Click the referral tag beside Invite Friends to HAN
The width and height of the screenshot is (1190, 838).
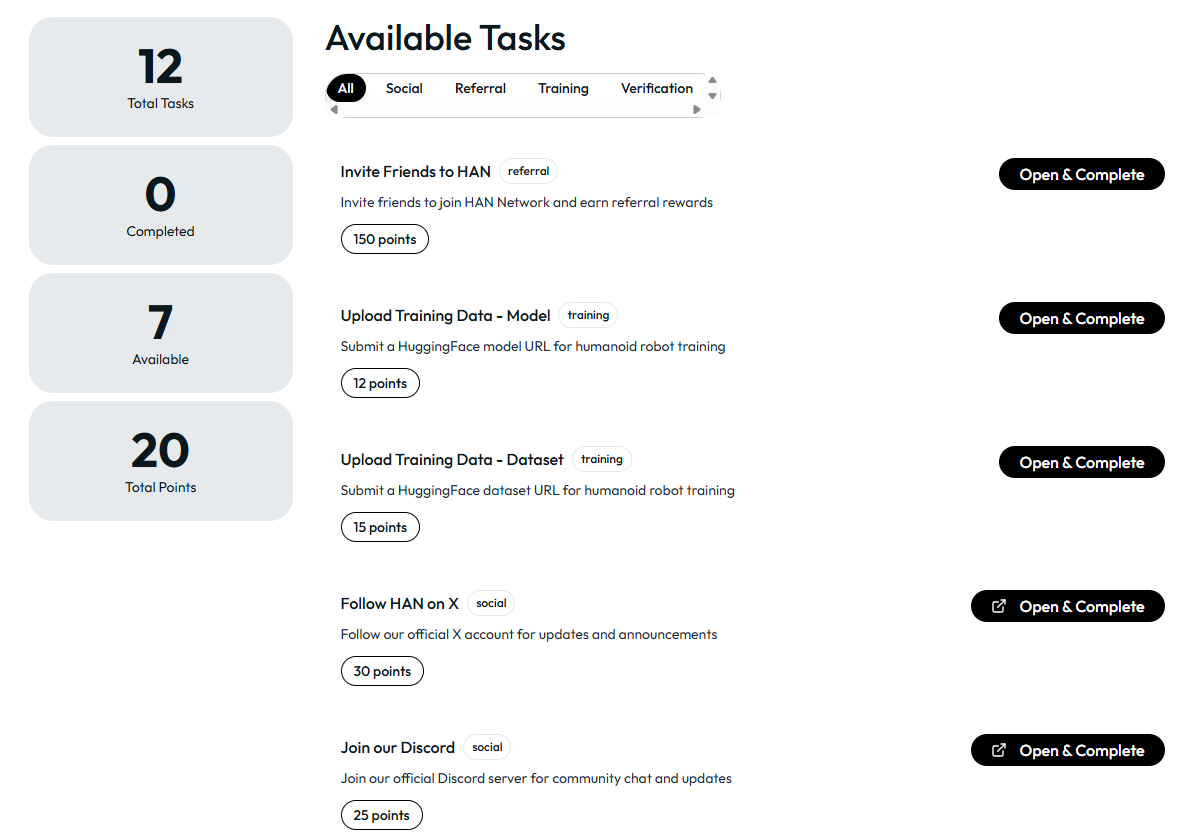tap(528, 171)
